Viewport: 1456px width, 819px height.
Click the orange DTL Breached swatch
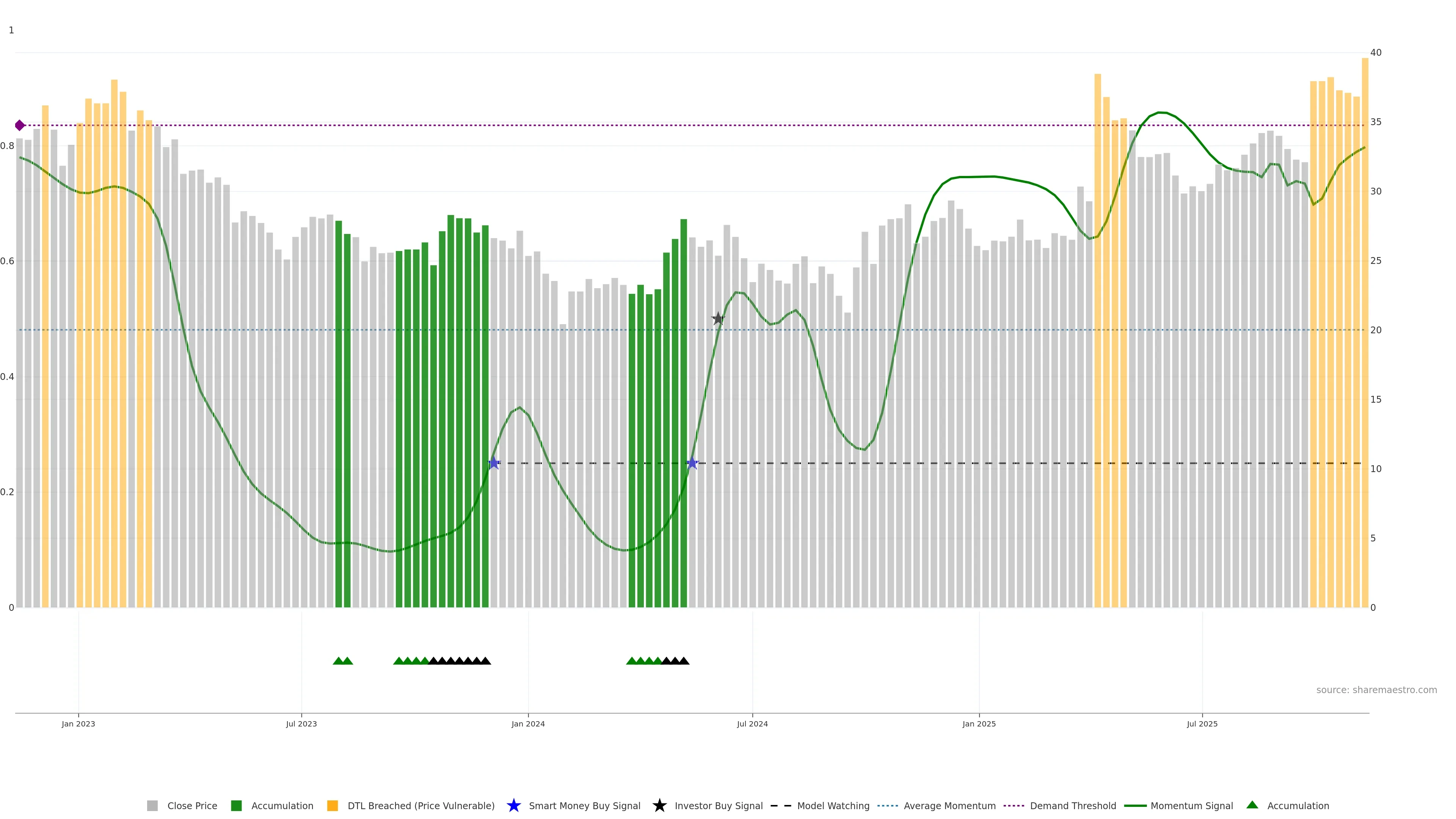[333, 805]
